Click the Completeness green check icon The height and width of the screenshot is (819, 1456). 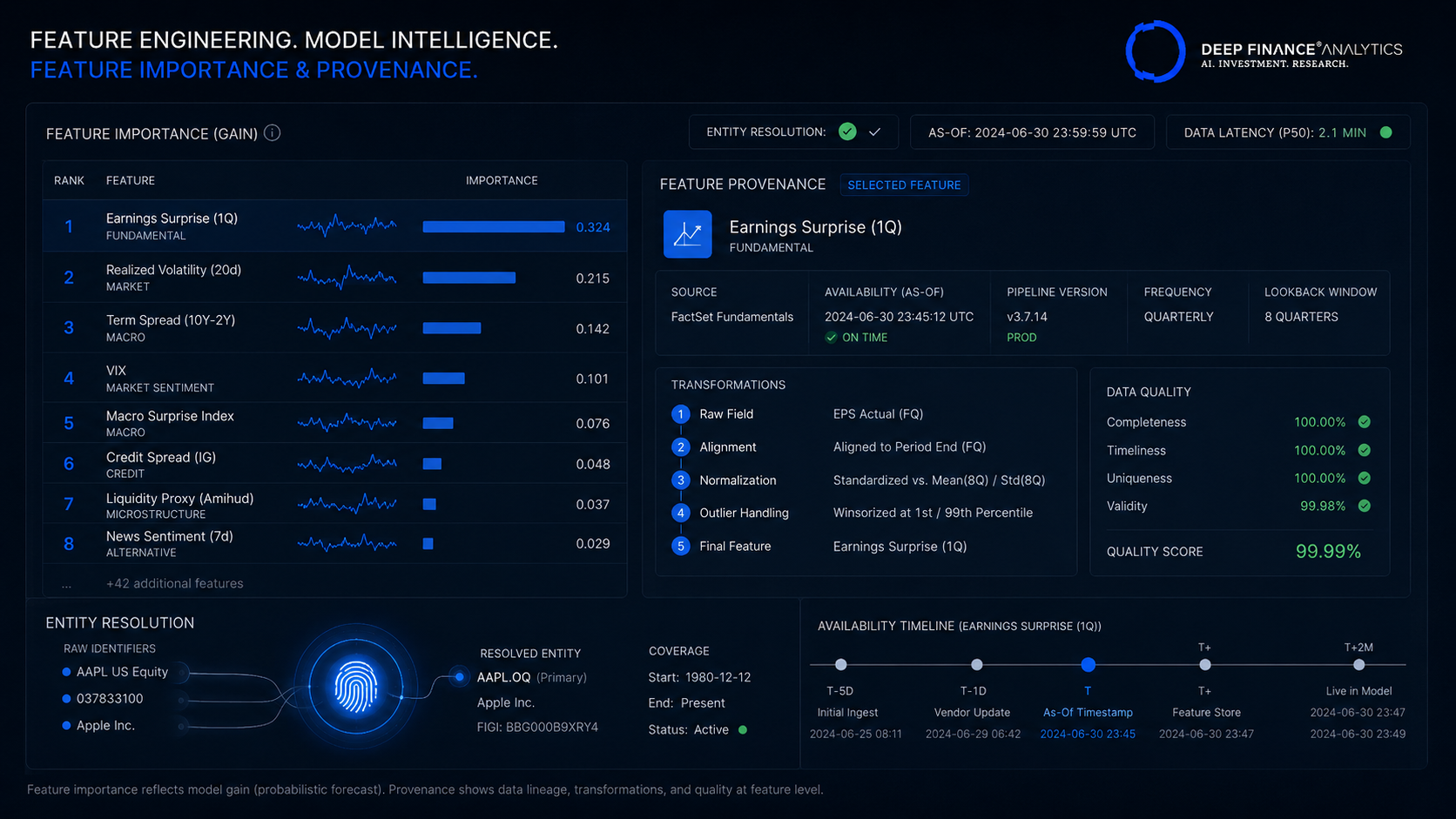click(1365, 422)
